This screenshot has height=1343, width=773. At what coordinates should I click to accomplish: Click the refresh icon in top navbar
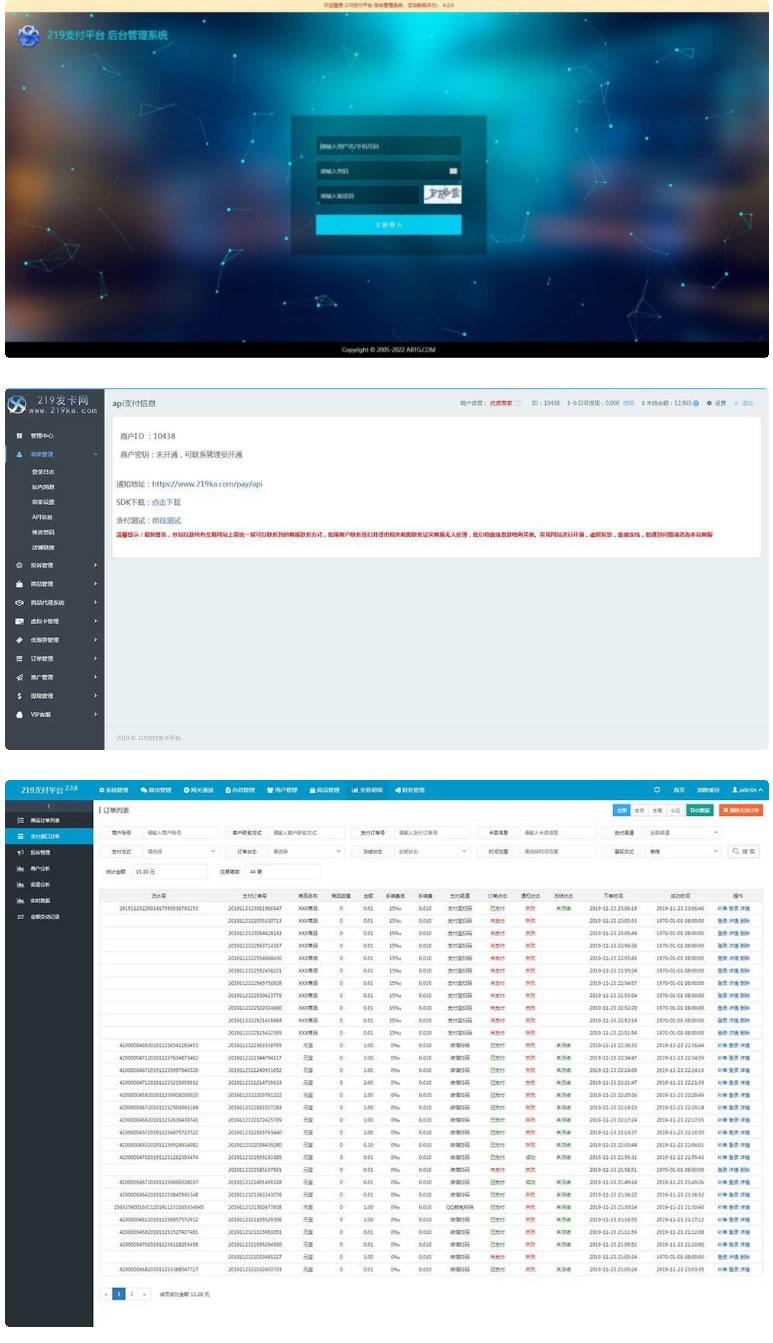pos(657,790)
